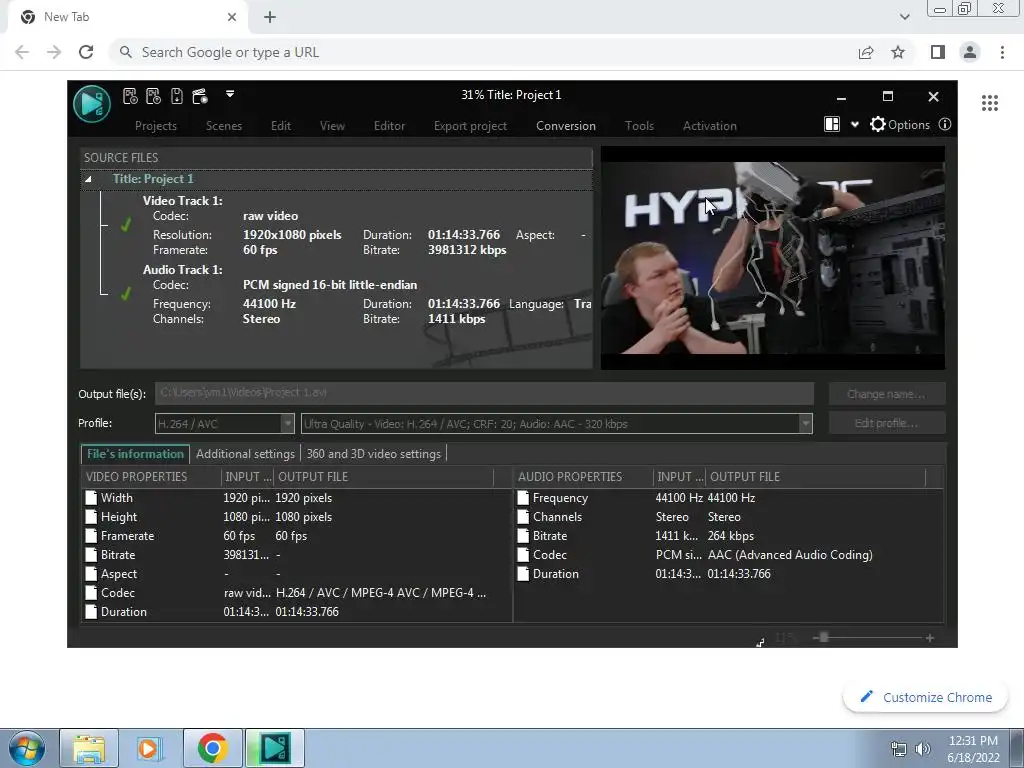Viewport: 1024px width, 768px height.
Task: Open the Windows Start menu
Action: (27, 748)
